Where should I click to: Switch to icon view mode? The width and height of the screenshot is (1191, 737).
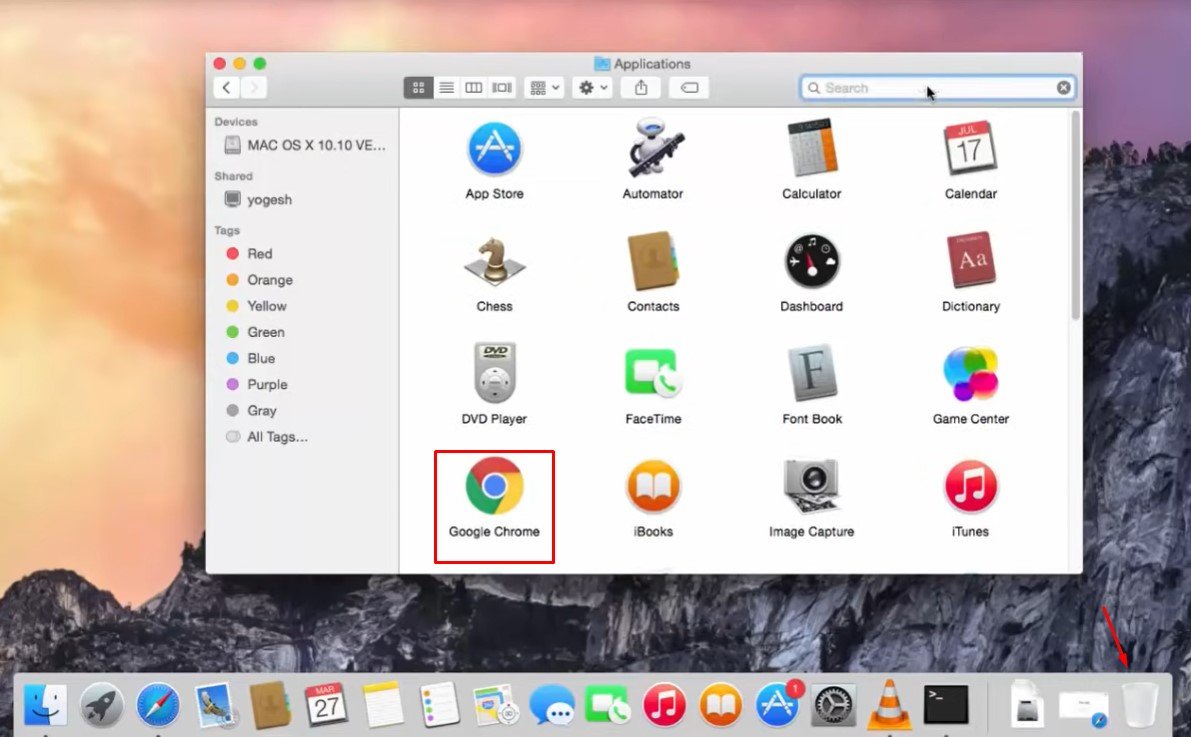tap(418, 88)
